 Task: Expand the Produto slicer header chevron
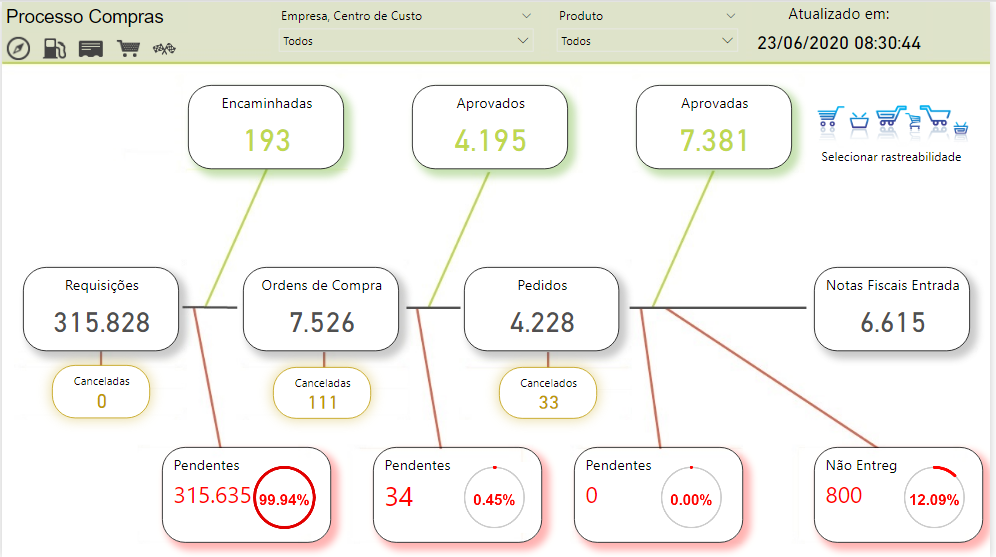(730, 16)
